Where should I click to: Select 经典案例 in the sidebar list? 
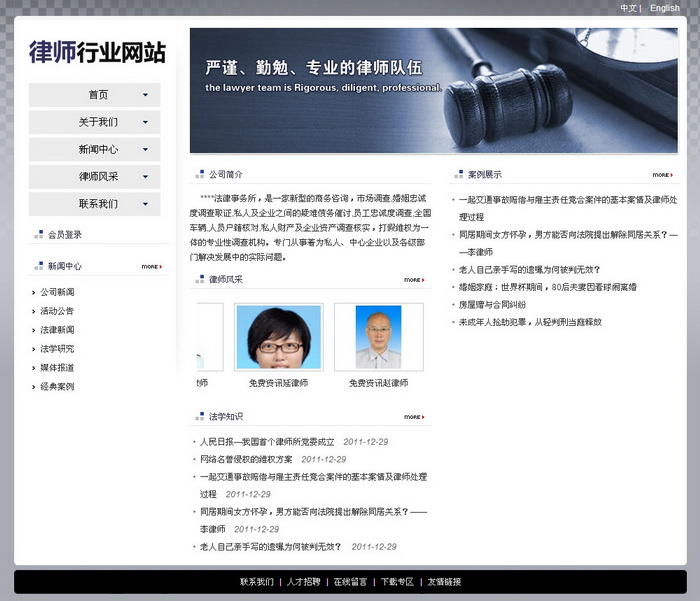[57, 386]
